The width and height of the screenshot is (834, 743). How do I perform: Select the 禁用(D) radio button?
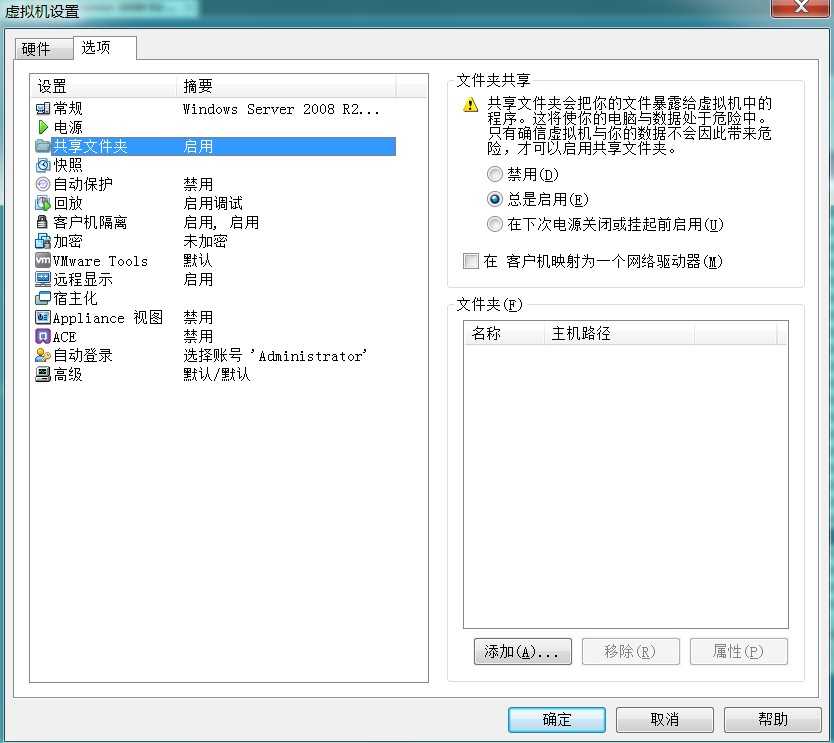click(495, 174)
